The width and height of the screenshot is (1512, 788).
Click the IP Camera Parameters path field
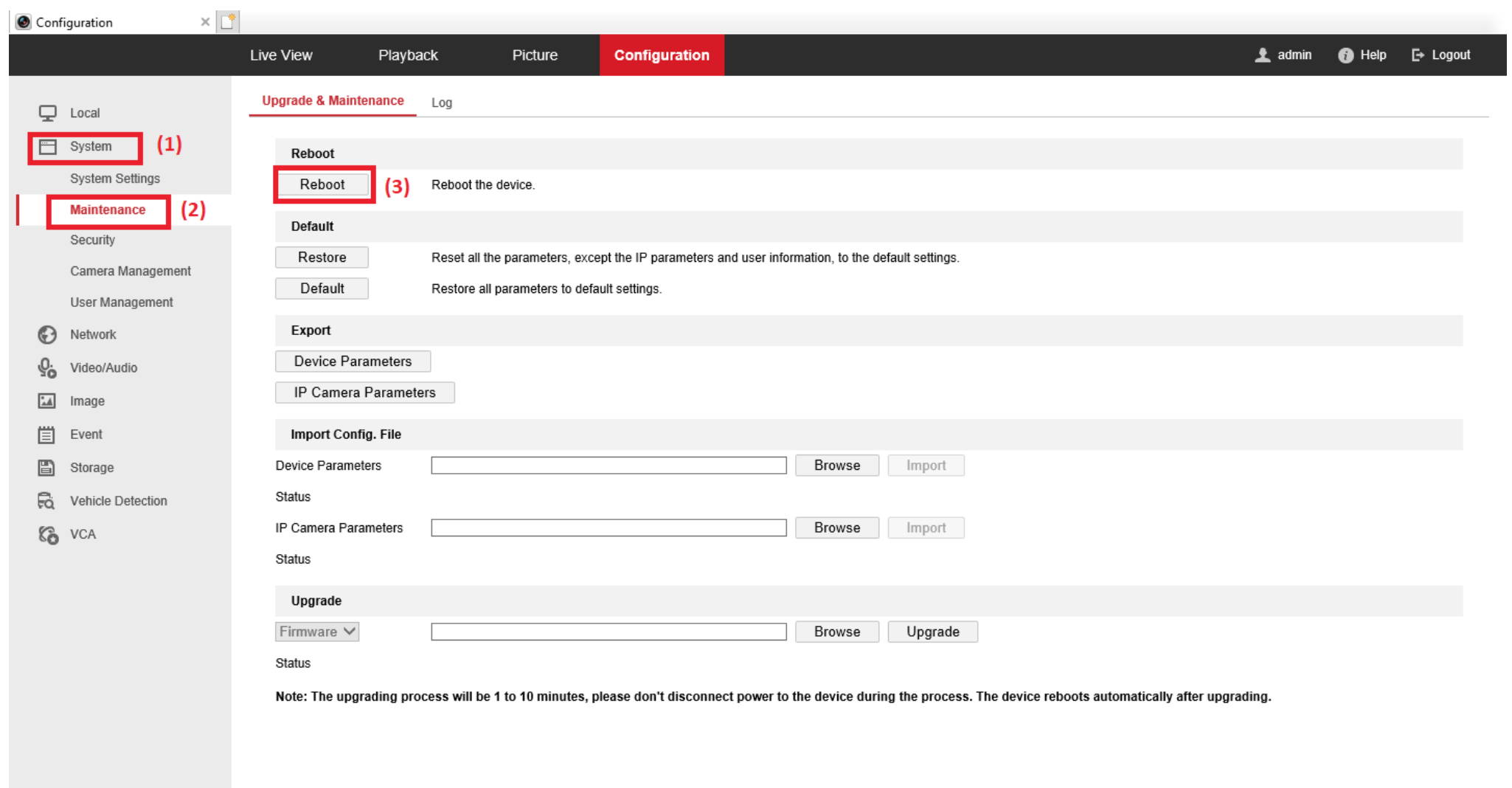(608, 528)
